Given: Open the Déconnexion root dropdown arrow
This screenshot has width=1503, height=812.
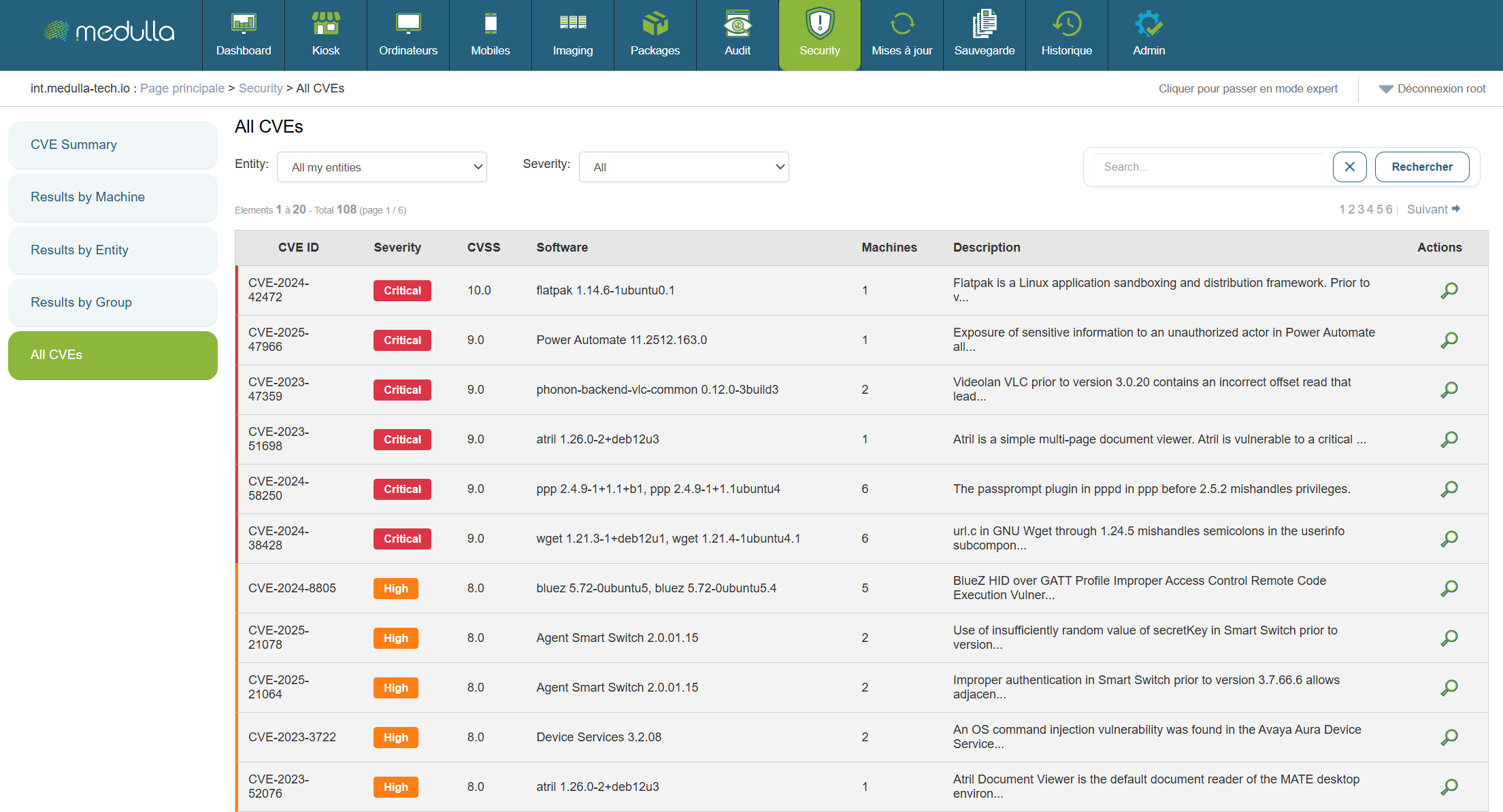Looking at the screenshot, I should point(1385,89).
